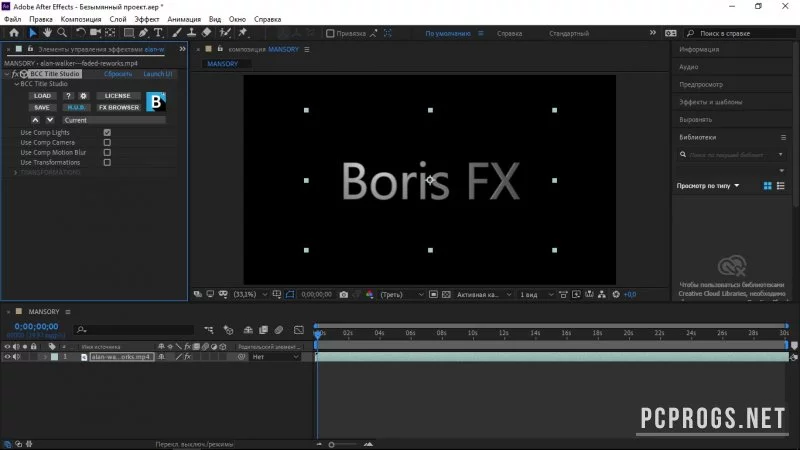Open the 33,1% magnification dropdown
Image resolution: width=800 pixels, height=450 pixels.
click(x=250, y=294)
